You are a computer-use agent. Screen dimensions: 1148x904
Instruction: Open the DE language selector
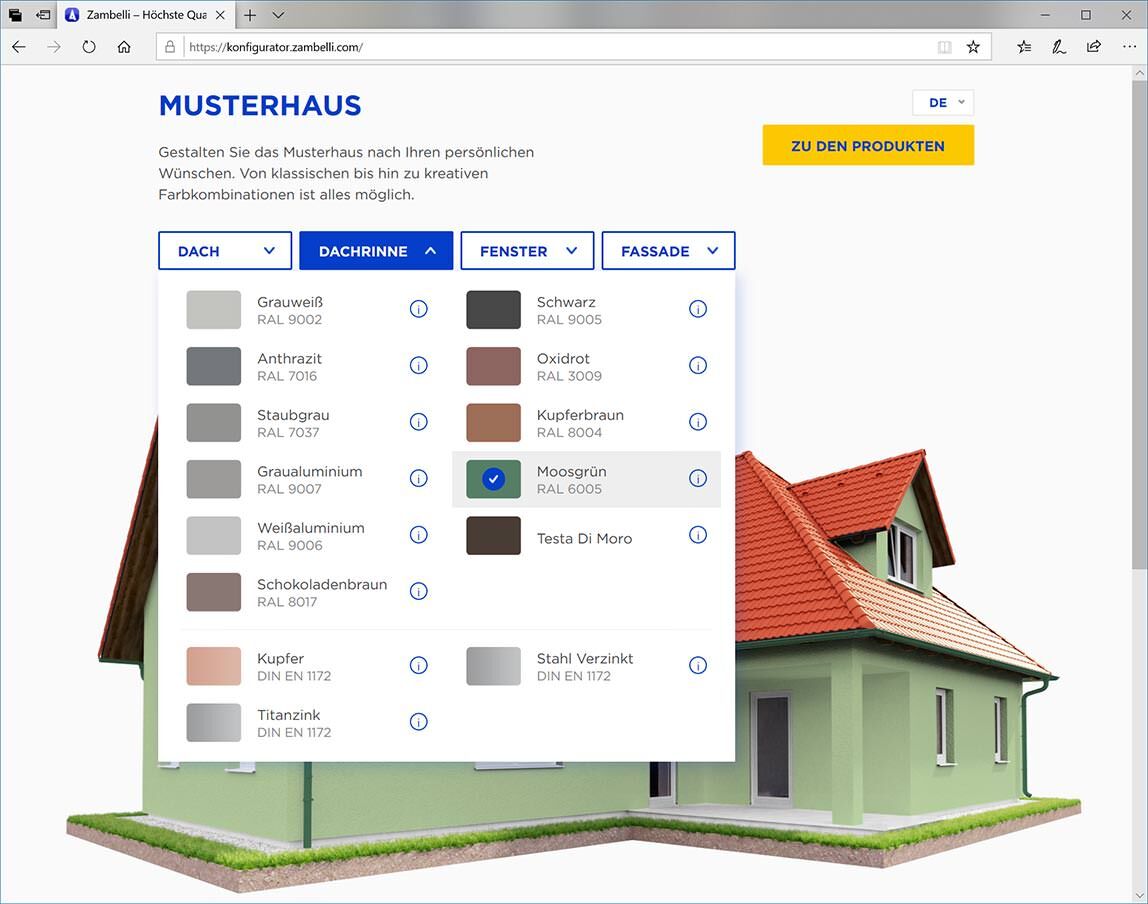coord(943,102)
